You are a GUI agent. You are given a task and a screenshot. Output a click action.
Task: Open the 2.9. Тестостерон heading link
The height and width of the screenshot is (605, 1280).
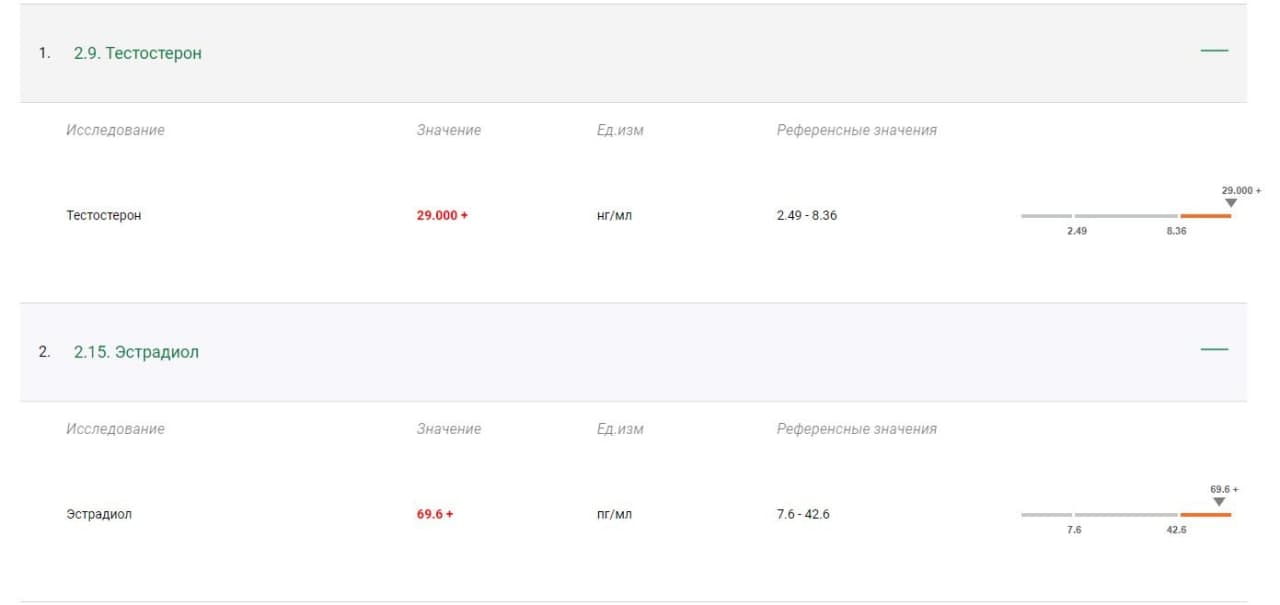[137, 53]
